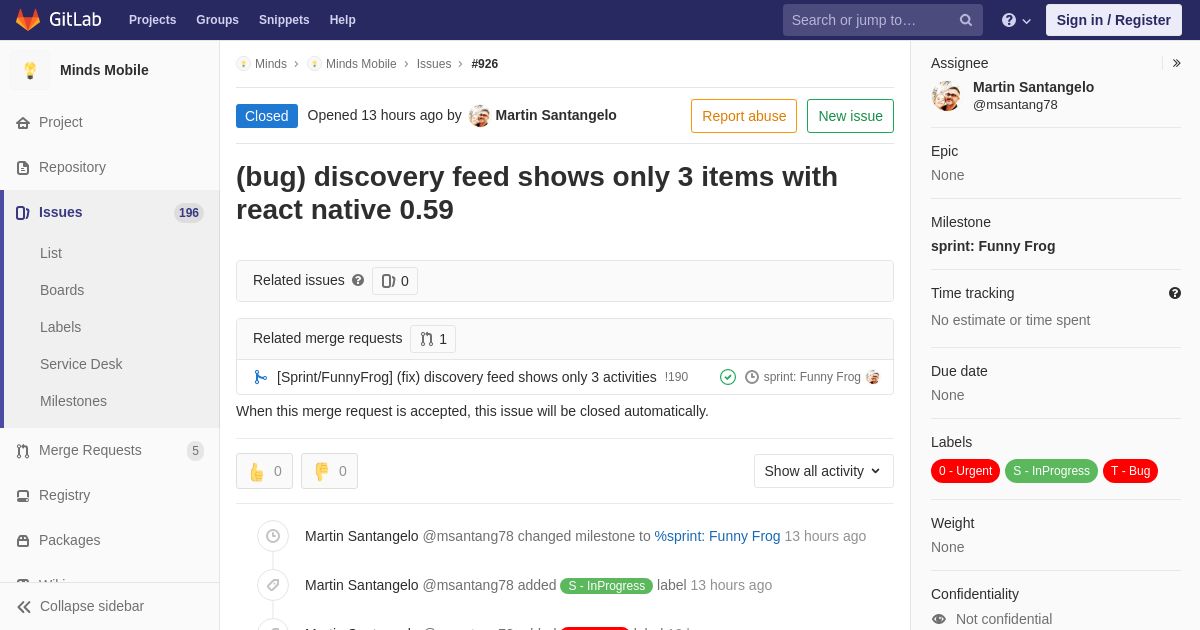Click the #926 breadcrumb item
Image resolution: width=1200 pixels, height=630 pixels.
click(485, 64)
